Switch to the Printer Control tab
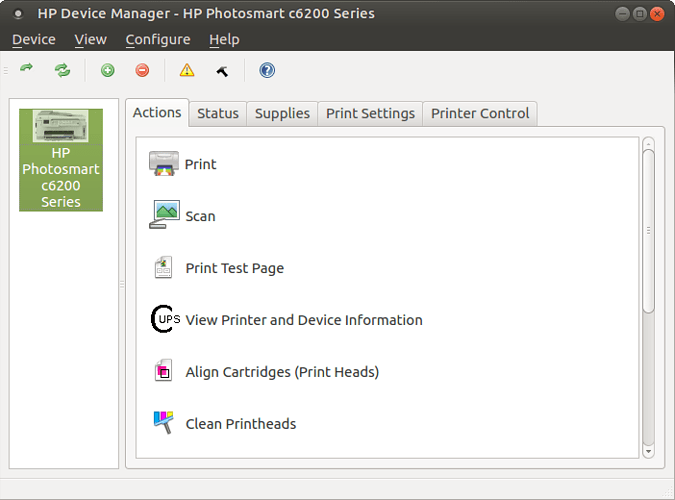The image size is (675, 500). click(x=480, y=114)
